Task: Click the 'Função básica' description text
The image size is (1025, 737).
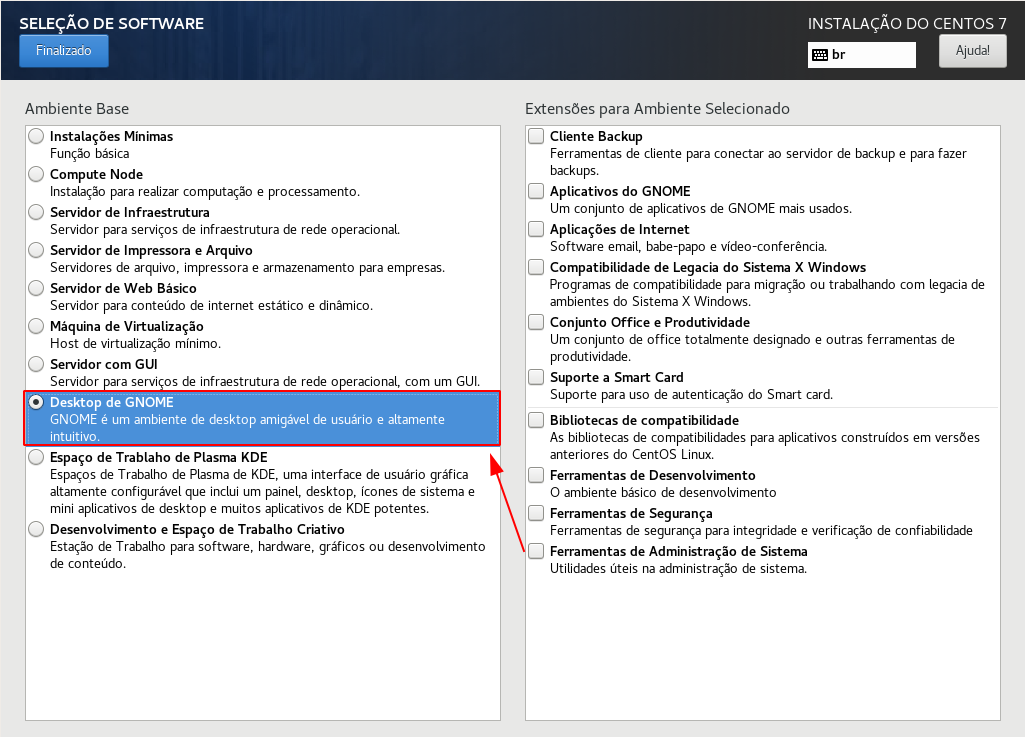Action: (90, 154)
